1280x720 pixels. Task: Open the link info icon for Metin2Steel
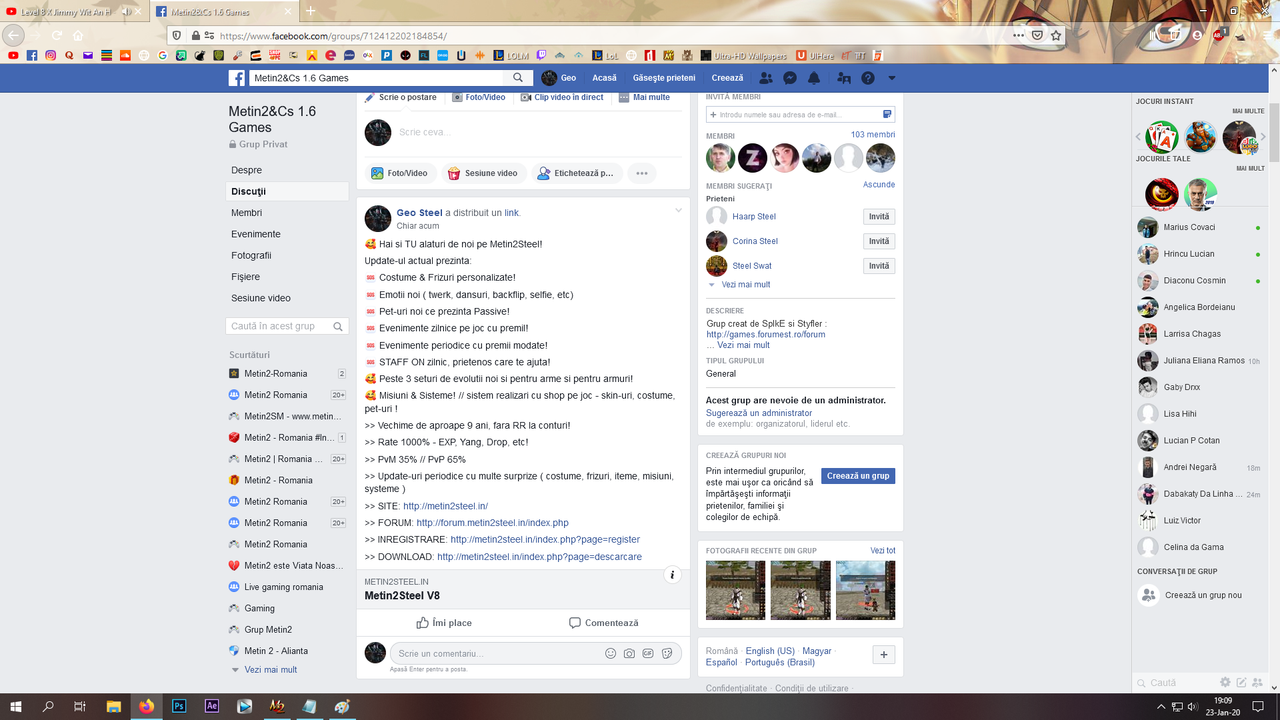click(673, 575)
